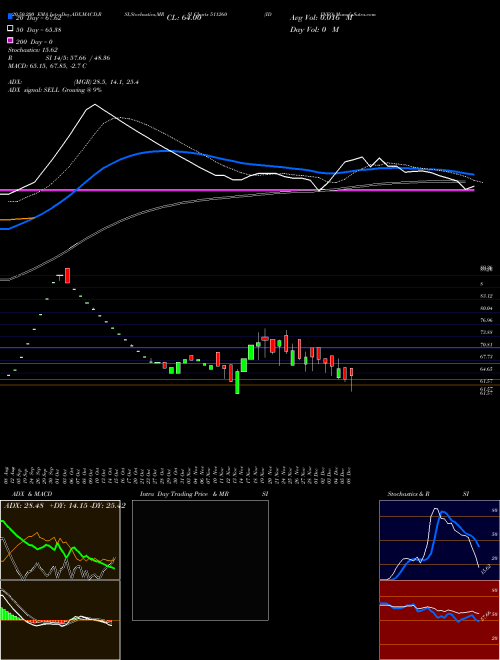
Task: Select the 73.88 price axis label
Action: (x=486, y=333)
